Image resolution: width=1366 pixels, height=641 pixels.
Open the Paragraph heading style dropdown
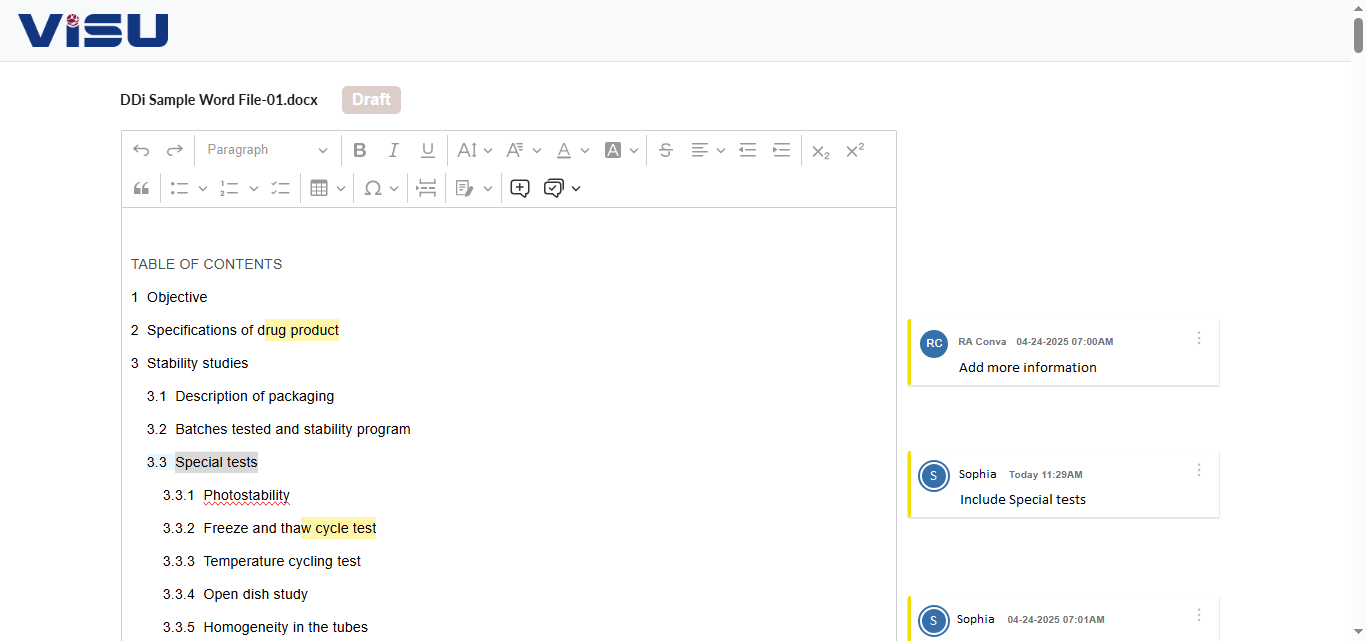tap(267, 150)
